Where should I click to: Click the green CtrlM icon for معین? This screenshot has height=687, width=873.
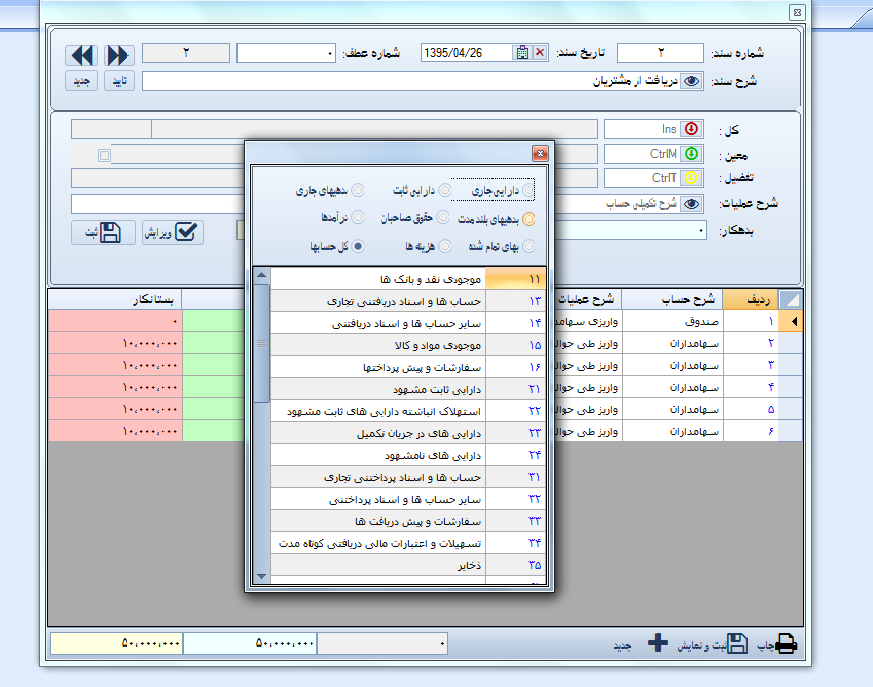692,154
